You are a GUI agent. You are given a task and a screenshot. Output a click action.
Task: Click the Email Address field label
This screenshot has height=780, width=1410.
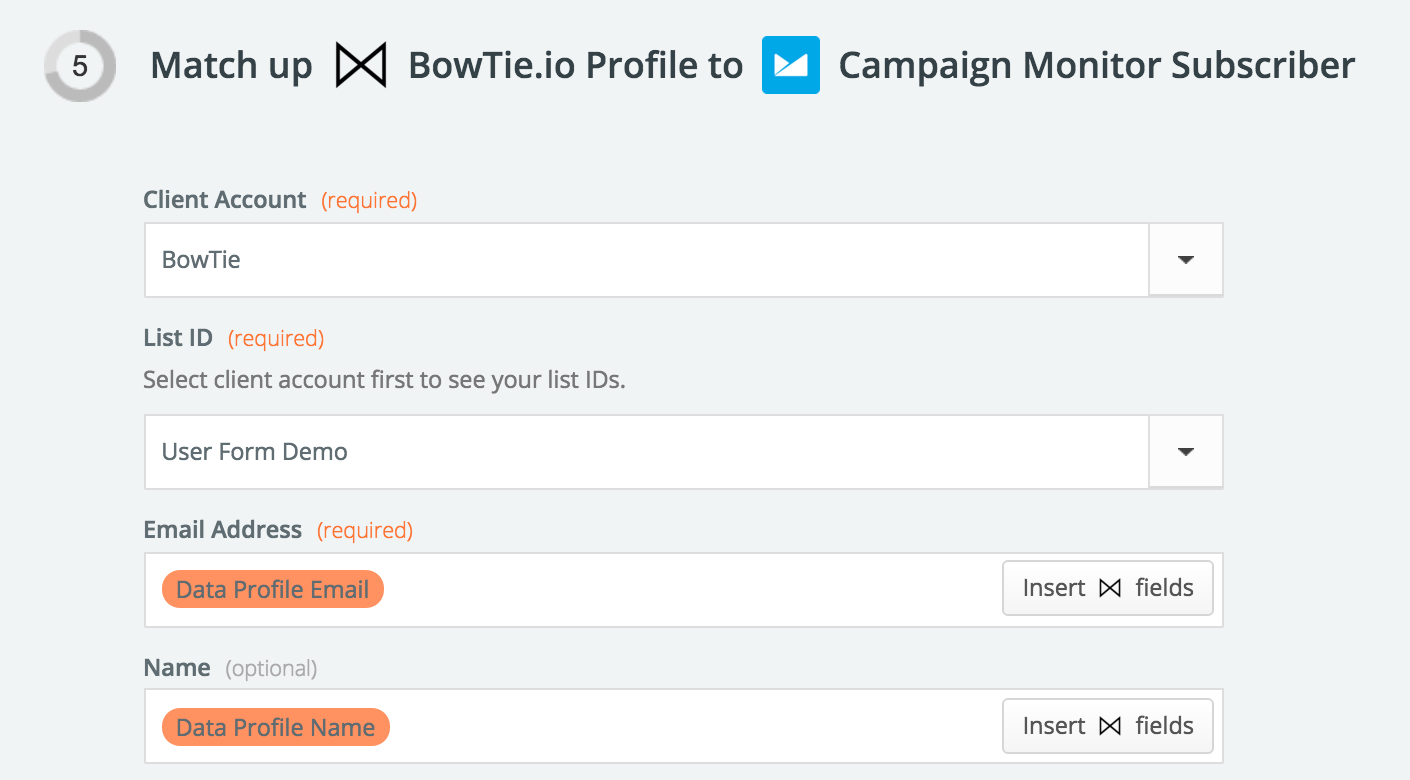(x=223, y=530)
